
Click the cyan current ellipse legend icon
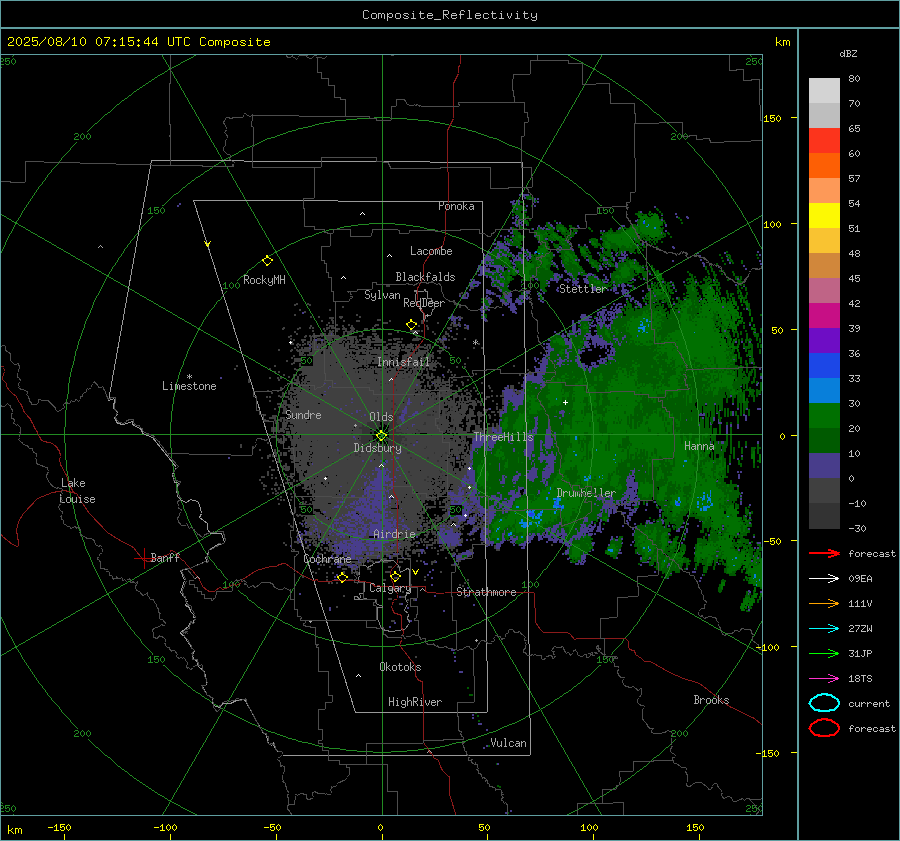tap(824, 703)
